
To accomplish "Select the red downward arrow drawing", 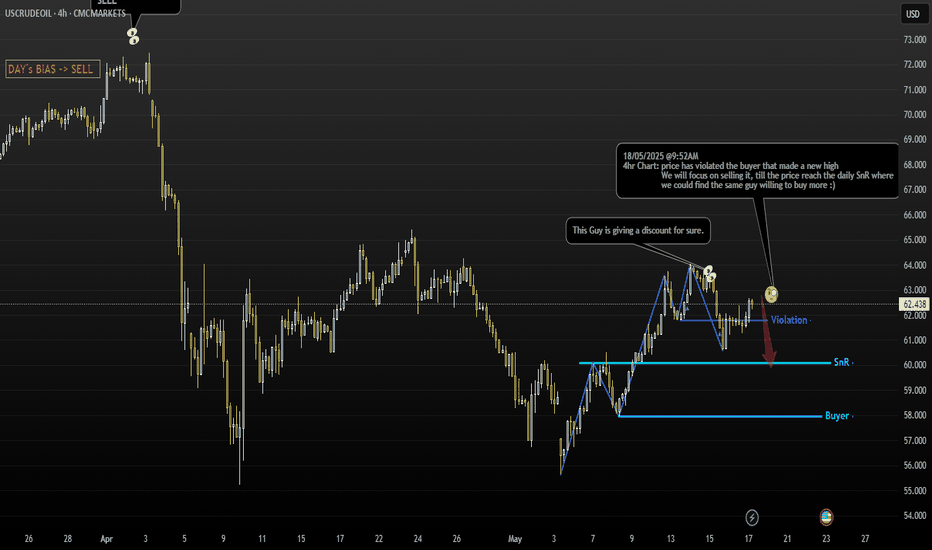I will (768, 334).
